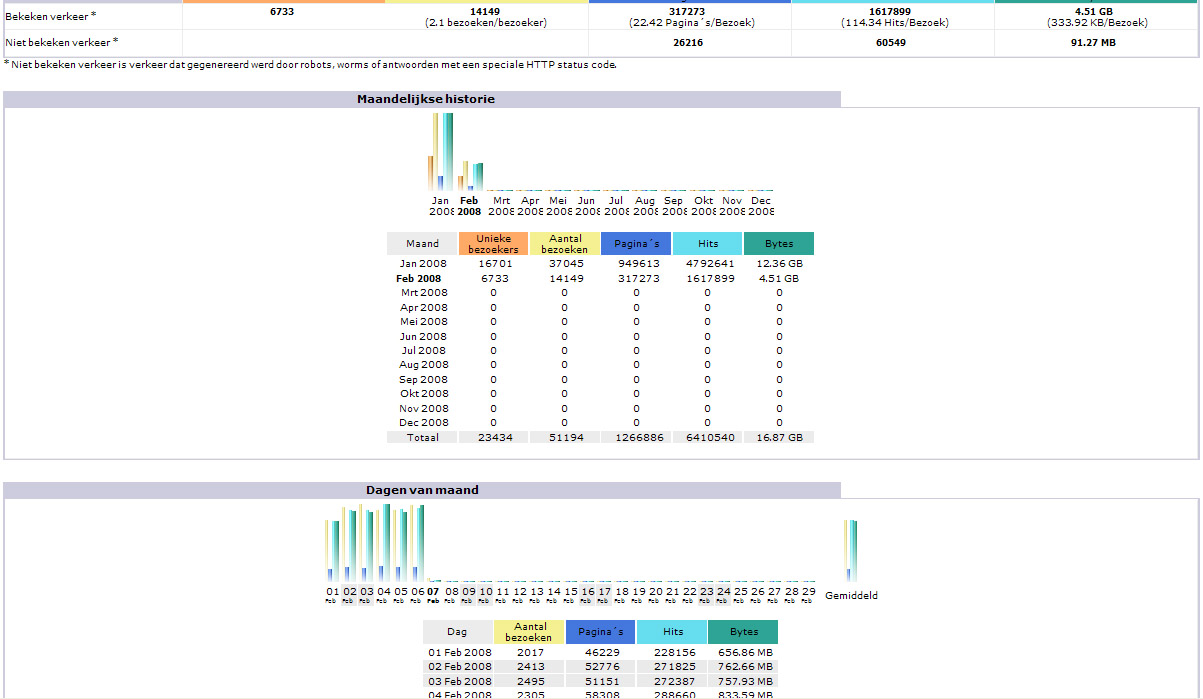The height and width of the screenshot is (699, 1203).
Task: Click the 'Jul 2008' label under monthly chart
Action: [x=616, y=206]
